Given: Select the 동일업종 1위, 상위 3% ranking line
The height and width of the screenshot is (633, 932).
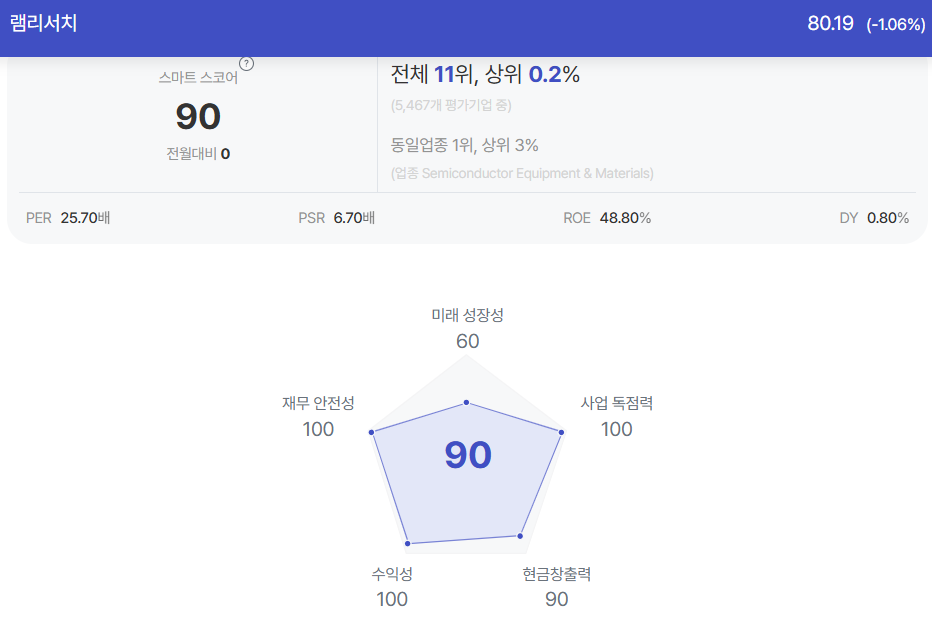Looking at the screenshot, I should click(x=464, y=145).
